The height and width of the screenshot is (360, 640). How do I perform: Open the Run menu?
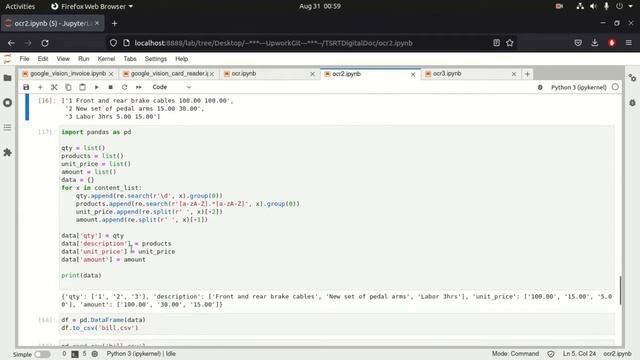[x=83, y=59]
